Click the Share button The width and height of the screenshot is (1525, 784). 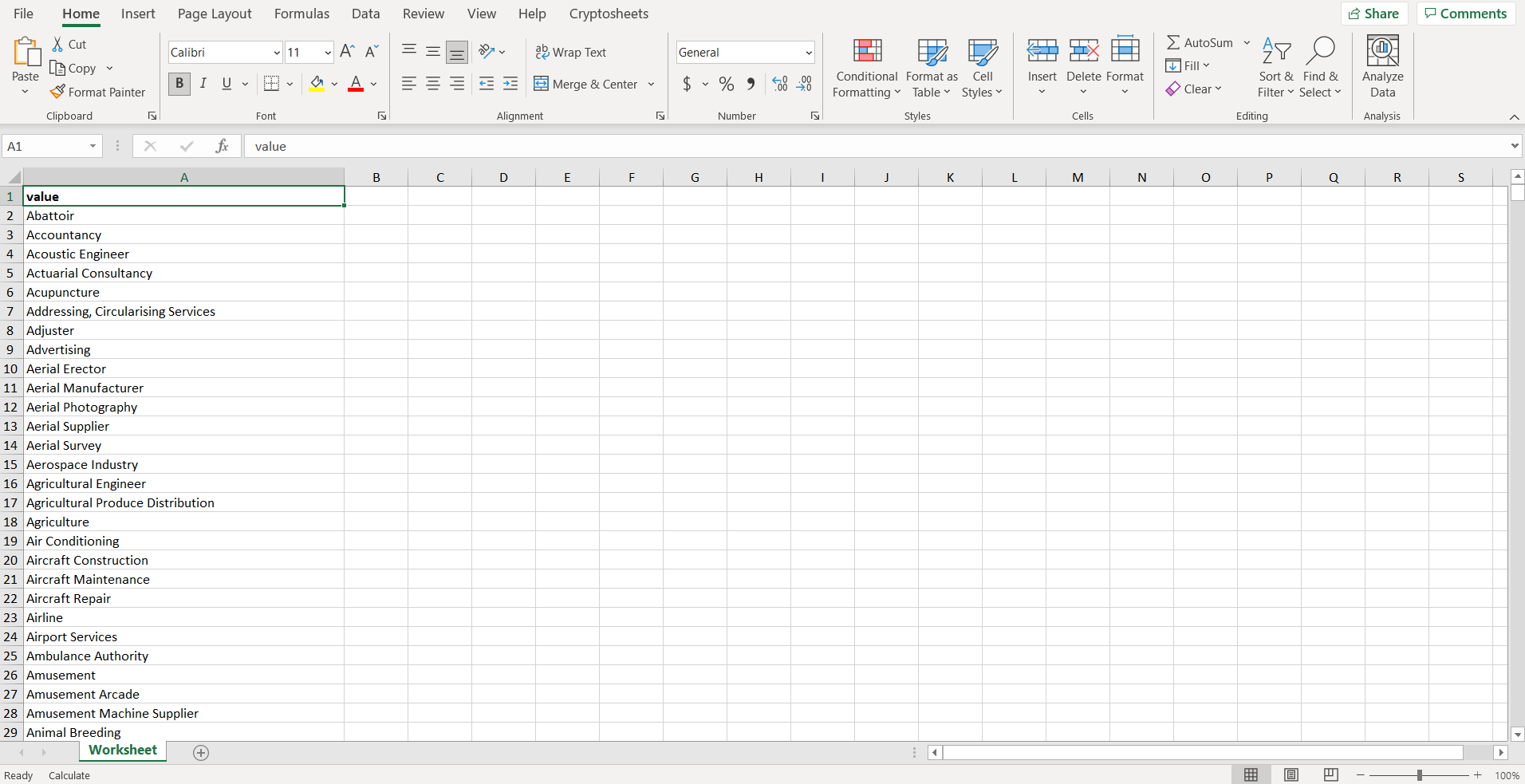pos(1374,14)
